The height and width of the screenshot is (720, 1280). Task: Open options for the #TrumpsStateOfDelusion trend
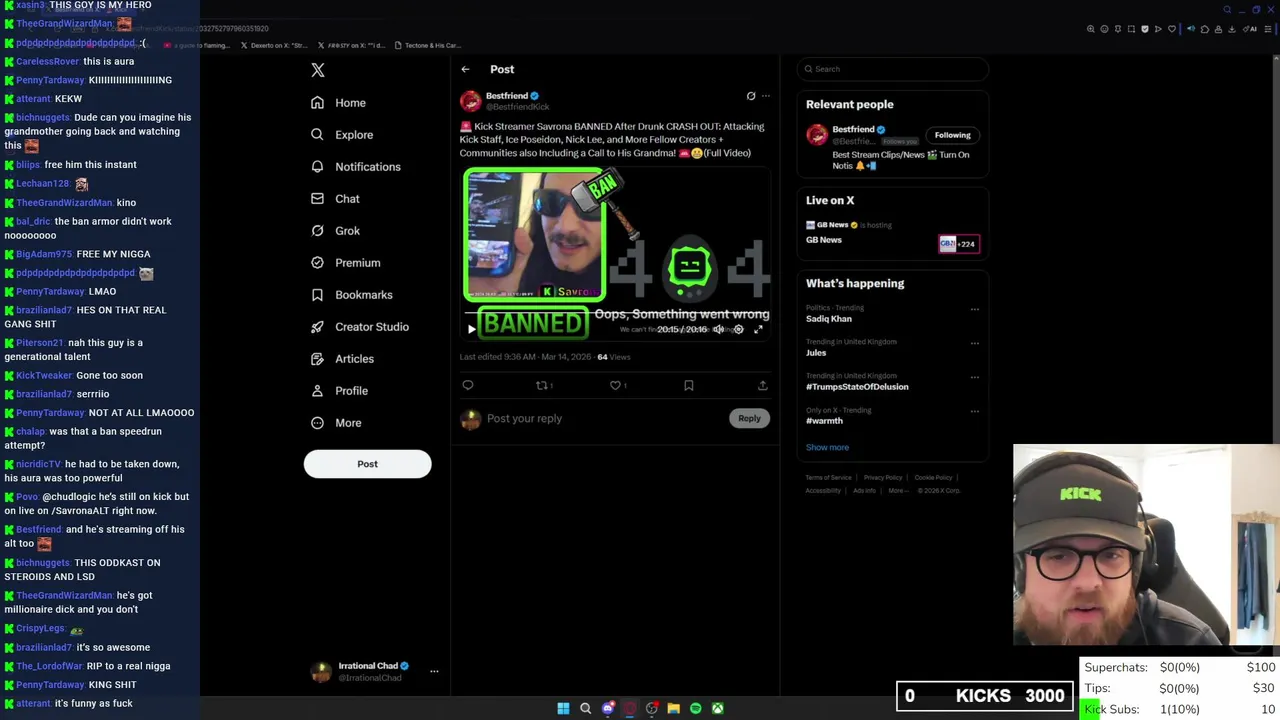coord(974,377)
